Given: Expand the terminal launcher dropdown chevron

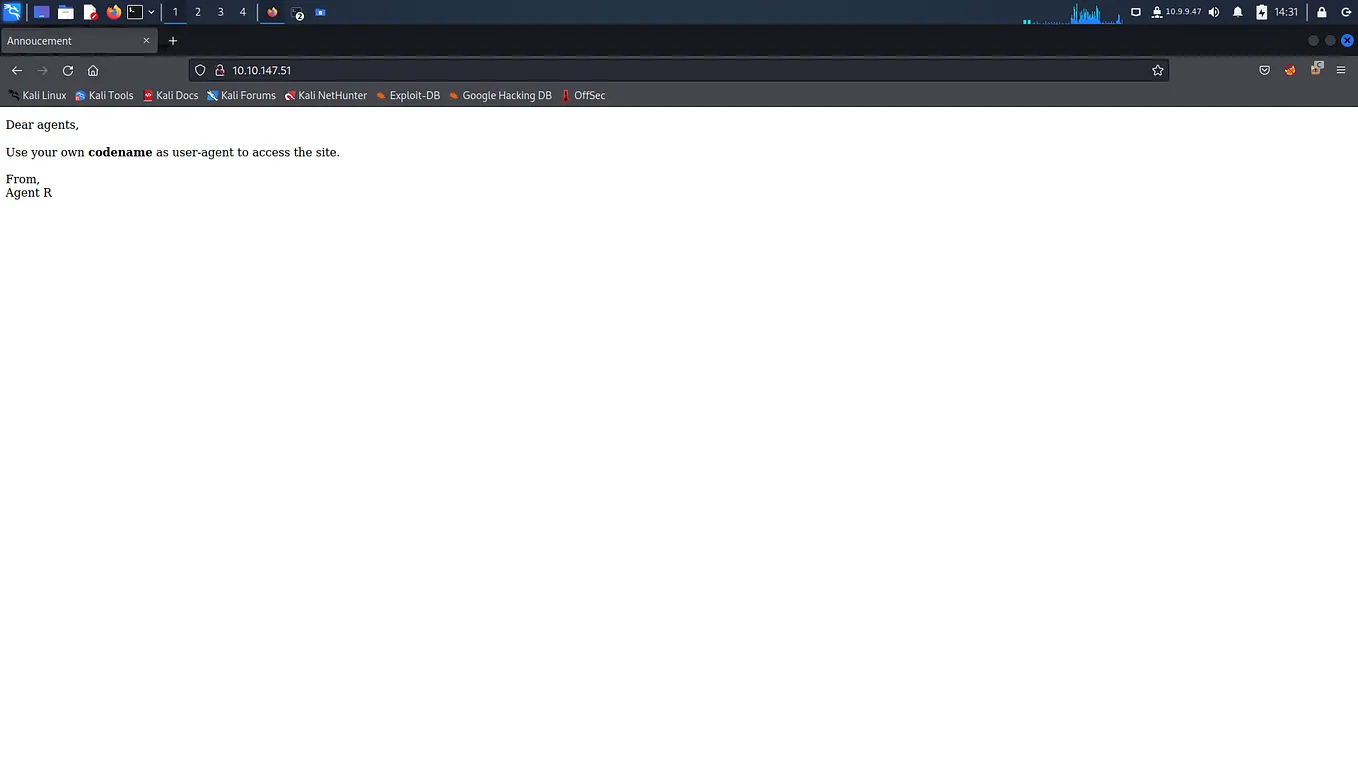Looking at the screenshot, I should click(151, 11).
